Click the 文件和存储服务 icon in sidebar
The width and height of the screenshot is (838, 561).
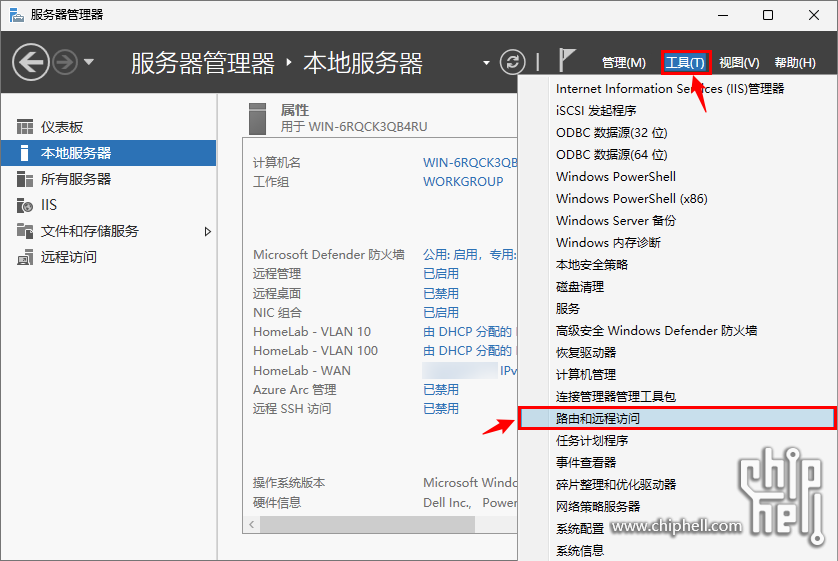(x=25, y=231)
